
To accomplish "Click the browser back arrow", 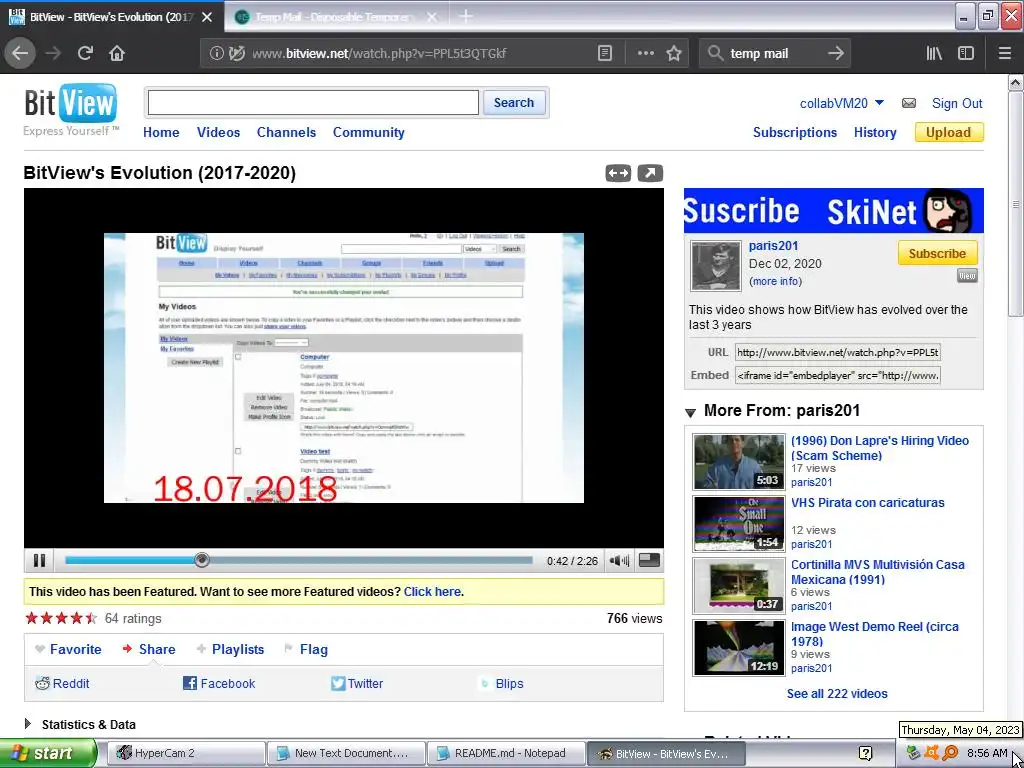I will coord(20,53).
